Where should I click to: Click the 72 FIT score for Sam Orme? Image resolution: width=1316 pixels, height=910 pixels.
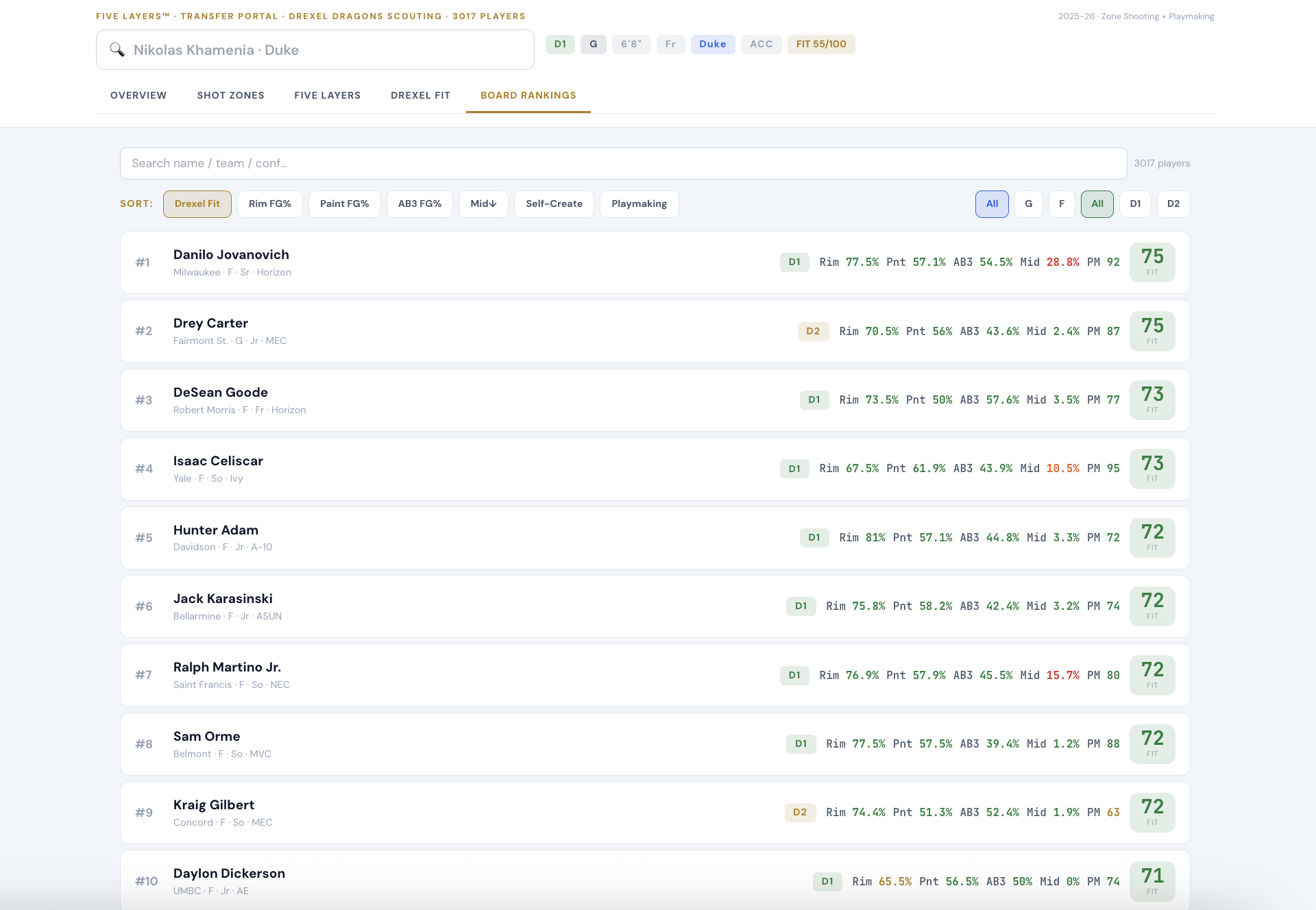tap(1152, 744)
